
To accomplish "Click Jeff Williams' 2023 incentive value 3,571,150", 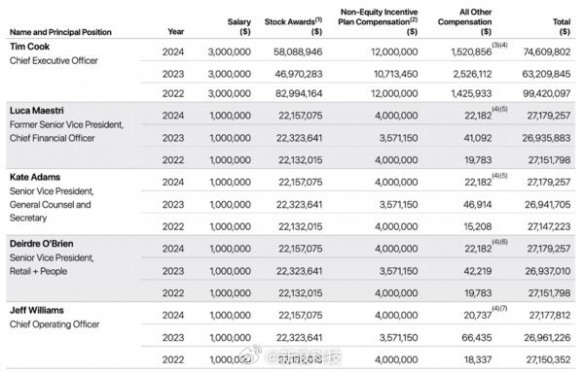I will click(x=399, y=338).
